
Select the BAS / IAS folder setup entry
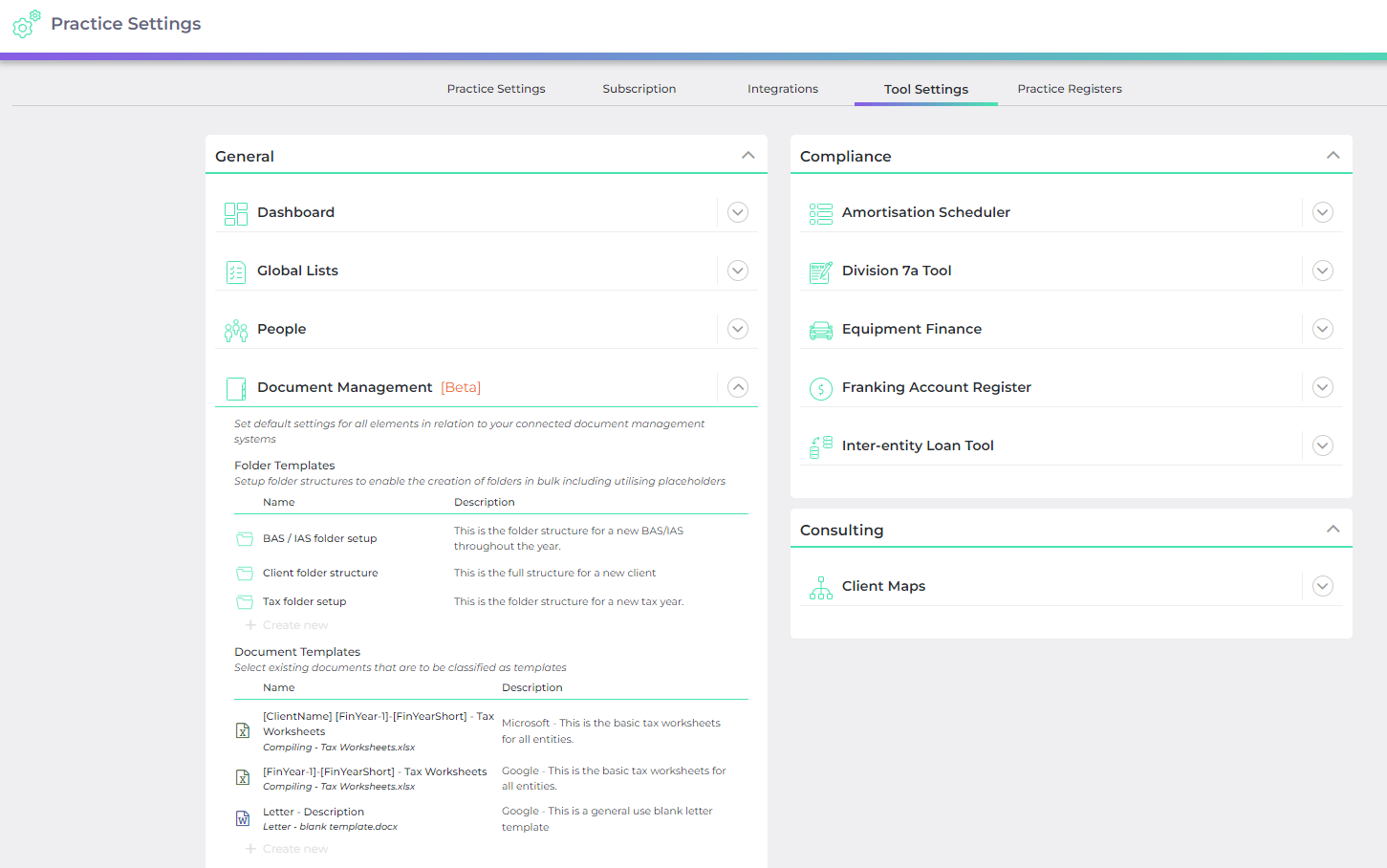click(x=318, y=538)
